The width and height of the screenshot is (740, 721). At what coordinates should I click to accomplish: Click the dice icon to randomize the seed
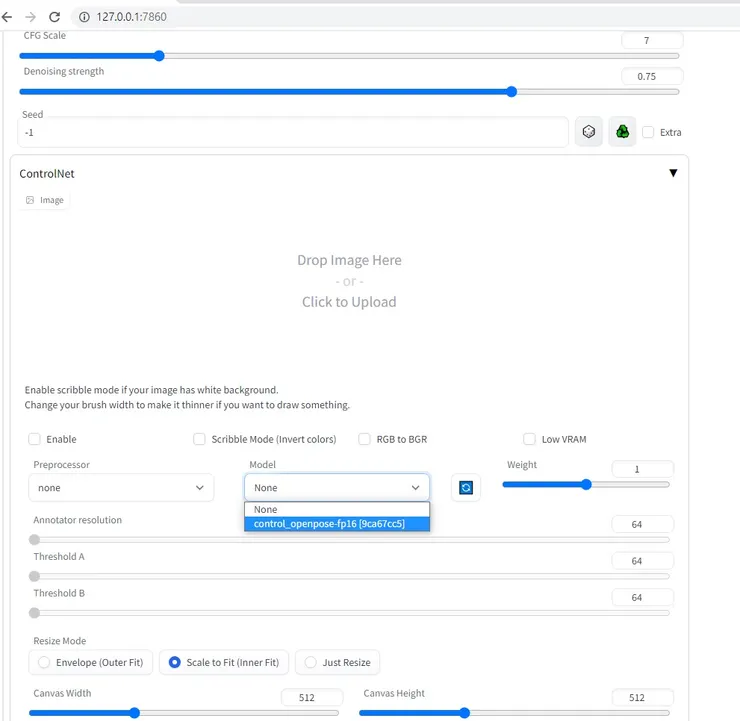589,132
